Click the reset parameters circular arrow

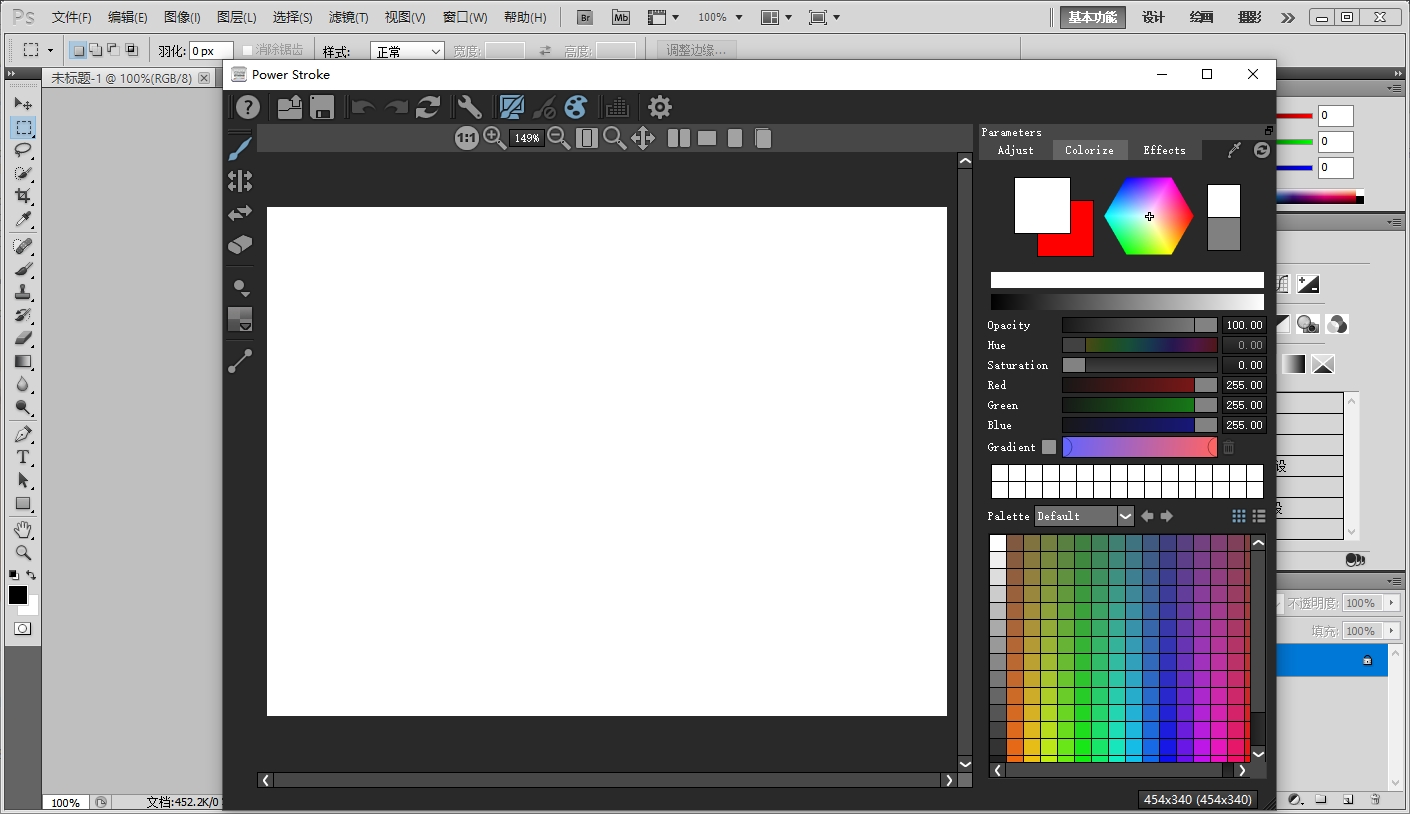tap(1262, 150)
